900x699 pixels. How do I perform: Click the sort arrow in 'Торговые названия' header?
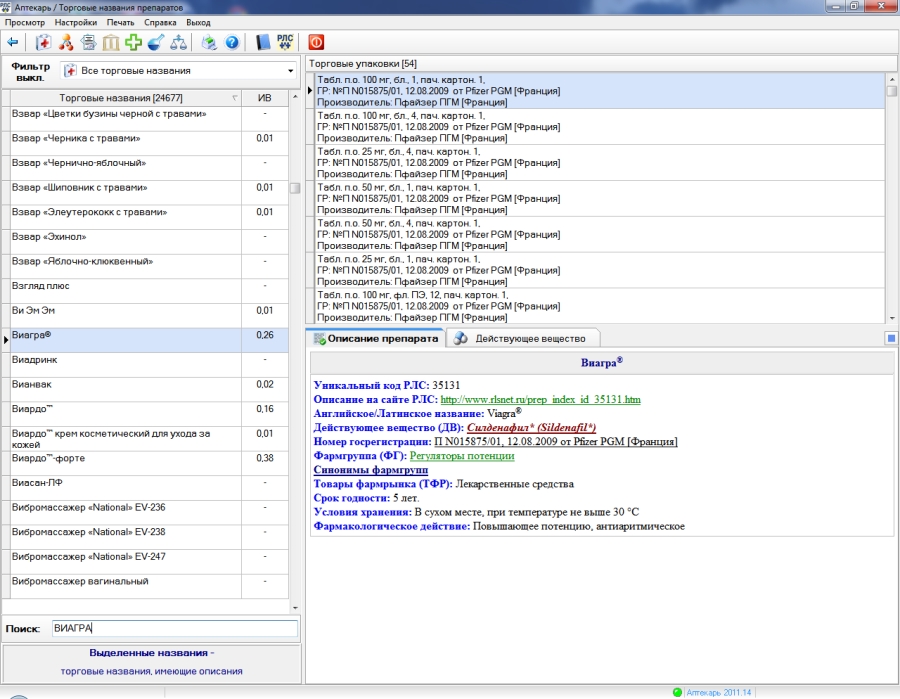[x=235, y=98]
